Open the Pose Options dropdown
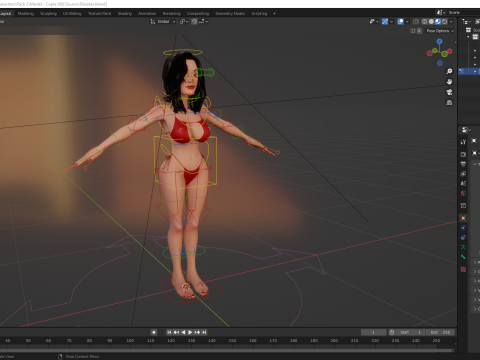The height and width of the screenshot is (360, 480). 440,31
